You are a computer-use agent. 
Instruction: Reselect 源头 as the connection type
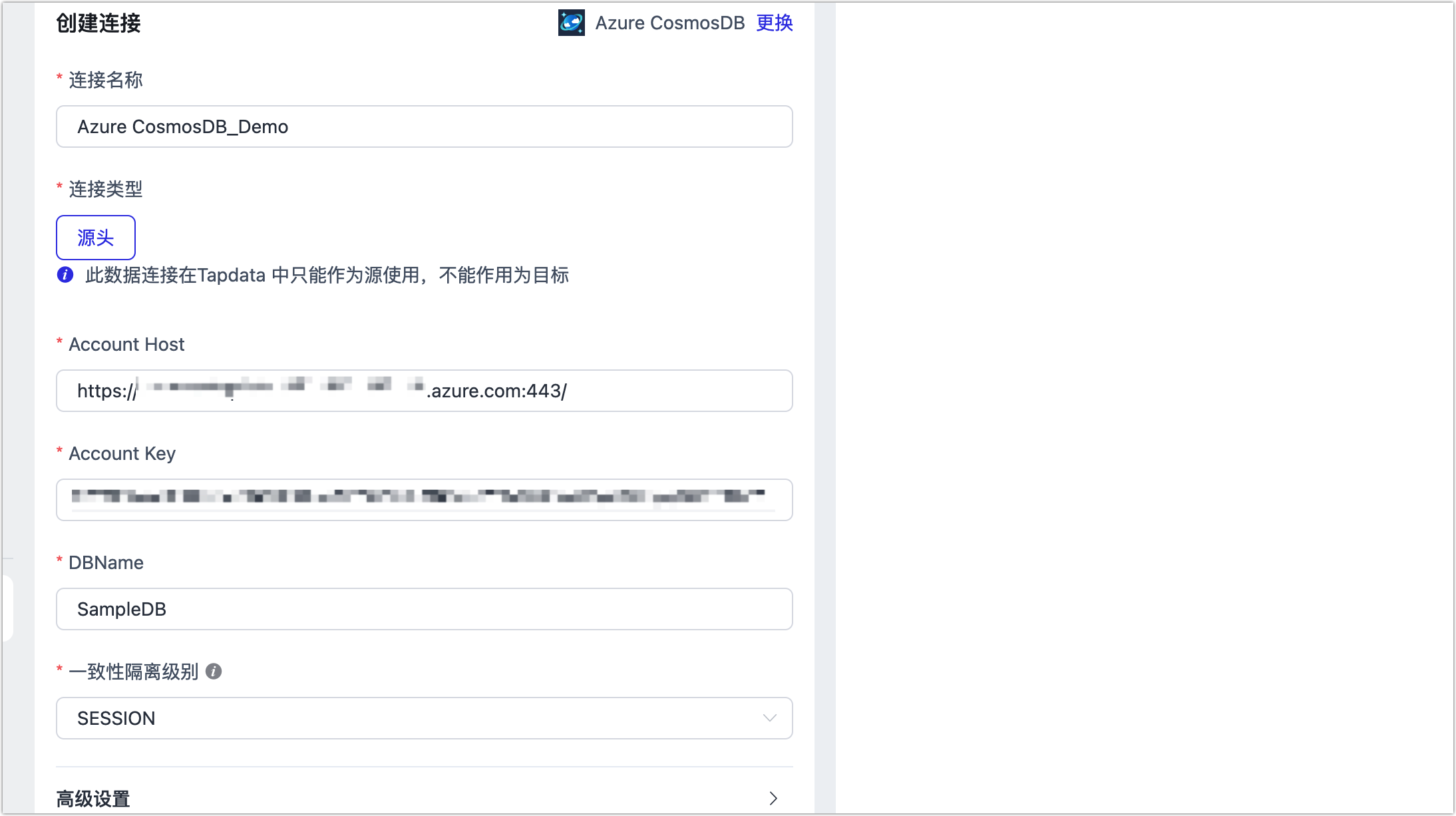click(x=95, y=237)
